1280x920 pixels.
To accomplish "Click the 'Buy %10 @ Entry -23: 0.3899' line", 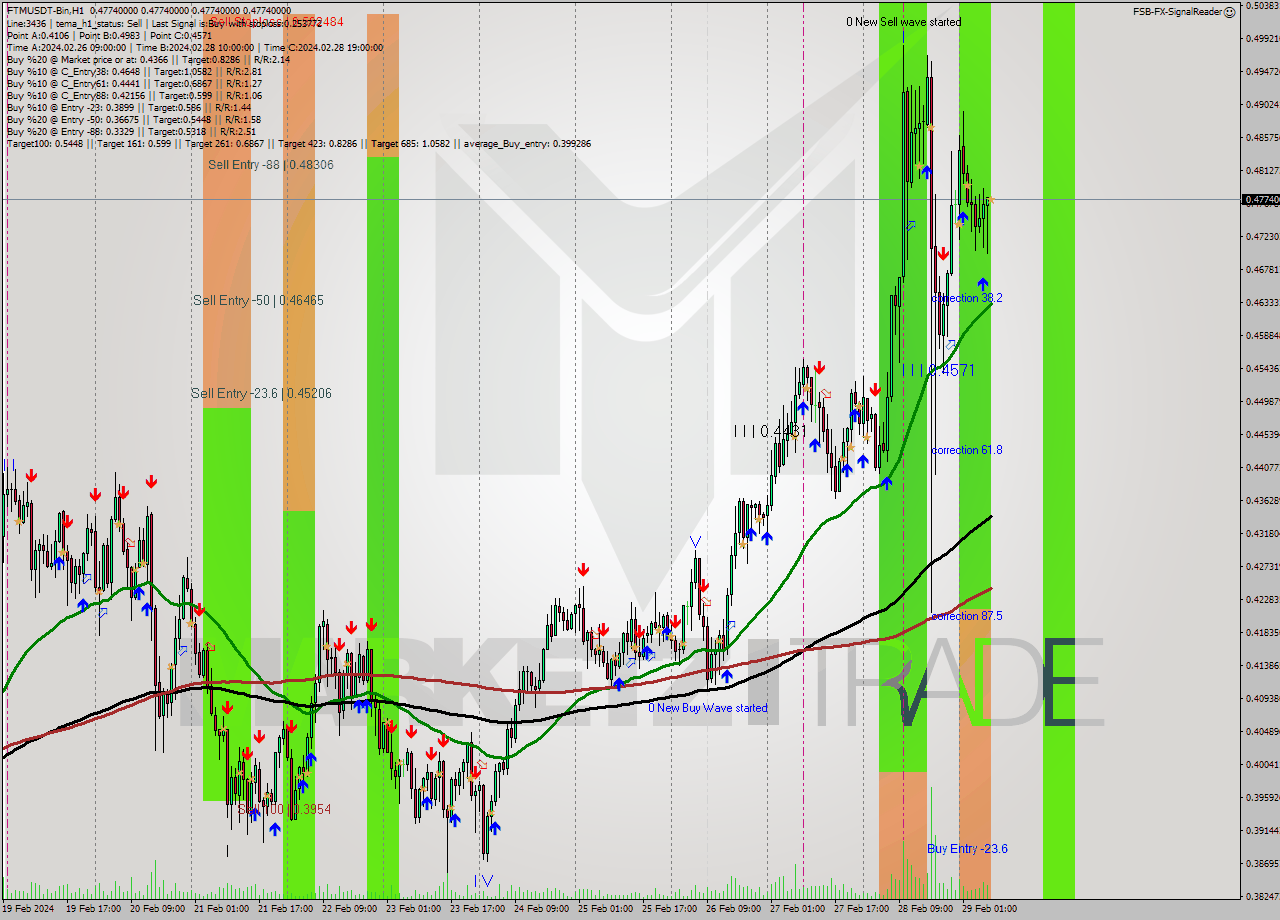I will [129, 107].
